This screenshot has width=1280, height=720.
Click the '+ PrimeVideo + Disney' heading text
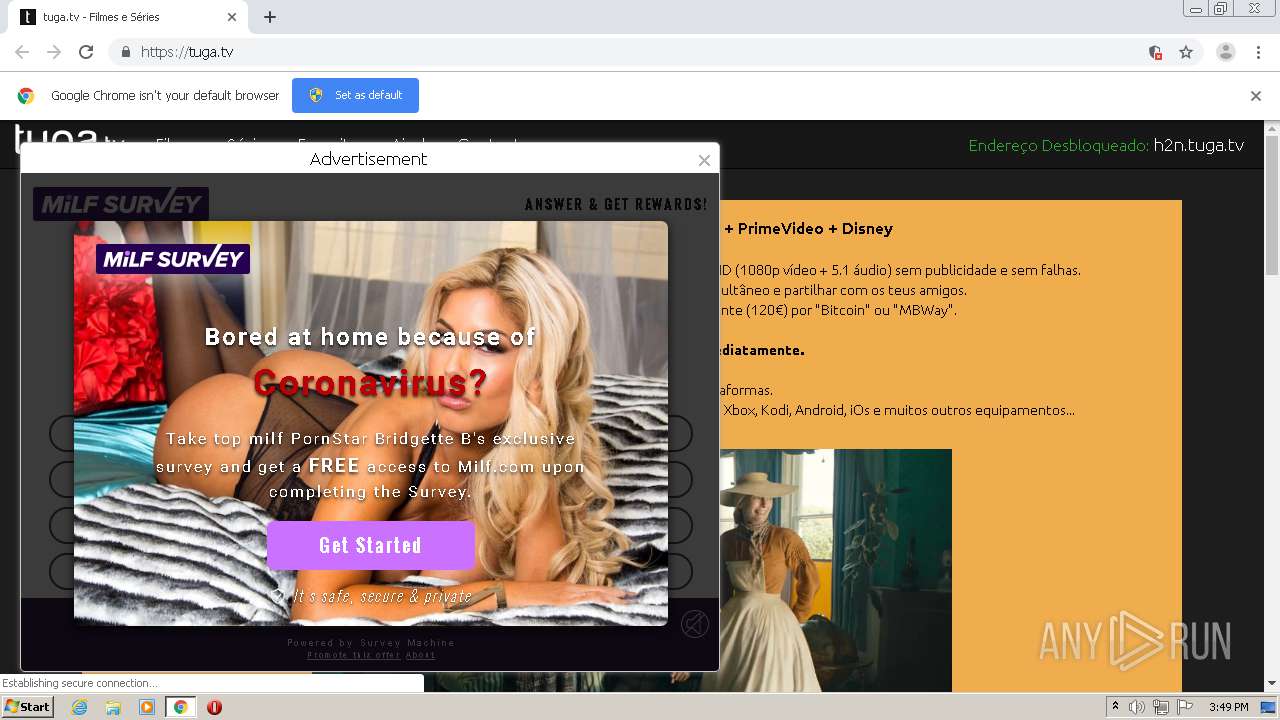click(x=808, y=229)
